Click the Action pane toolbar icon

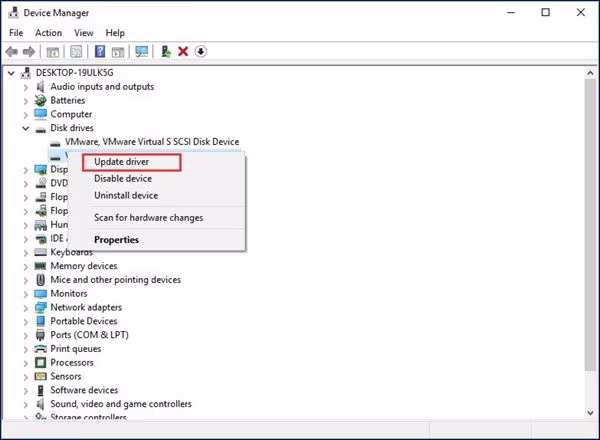pyautogui.click(x=118, y=52)
